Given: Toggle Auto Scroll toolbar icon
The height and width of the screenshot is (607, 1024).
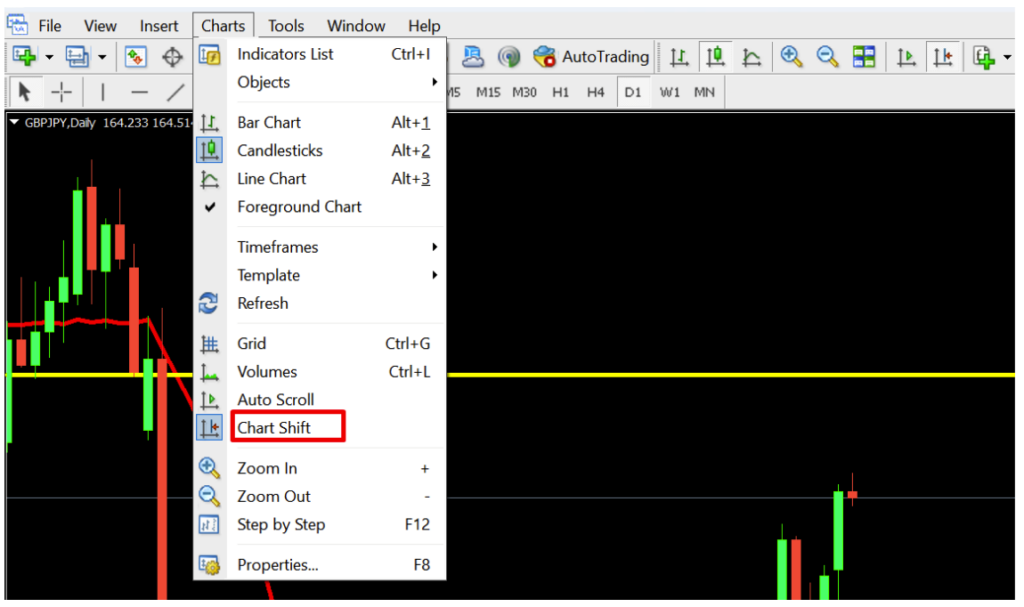Looking at the screenshot, I should pos(906,57).
